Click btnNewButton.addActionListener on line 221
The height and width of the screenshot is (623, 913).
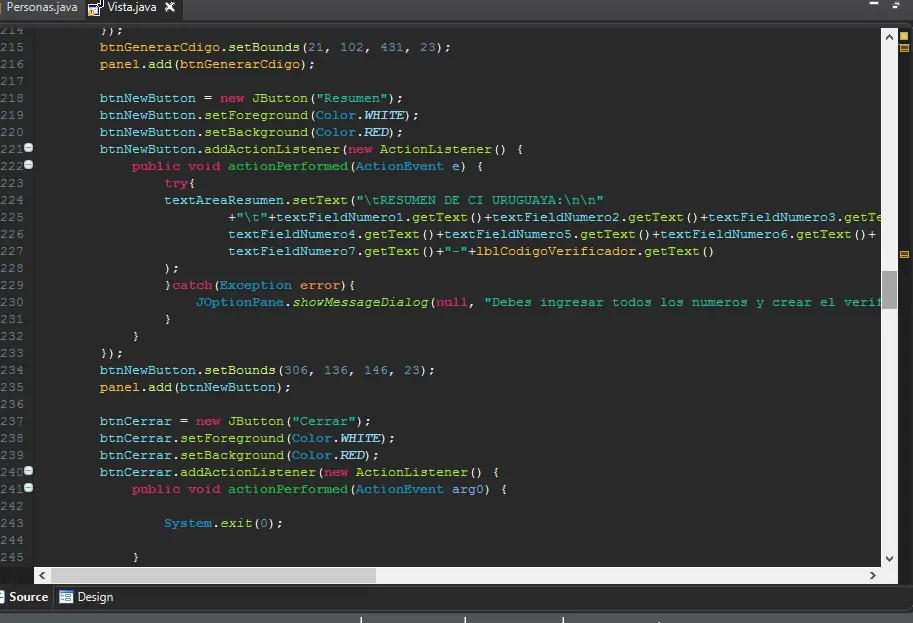(219, 149)
